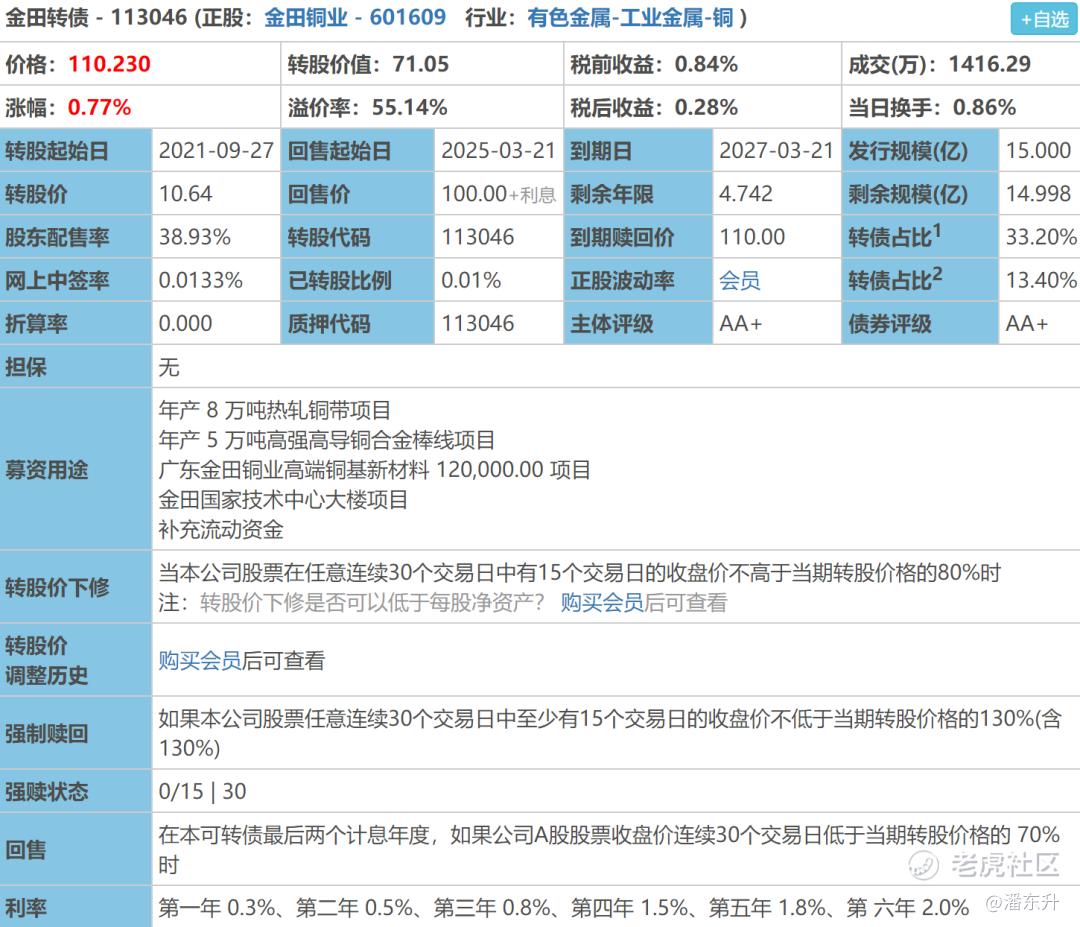
Task: Select the line 补充流动资金
Action: click(221, 530)
